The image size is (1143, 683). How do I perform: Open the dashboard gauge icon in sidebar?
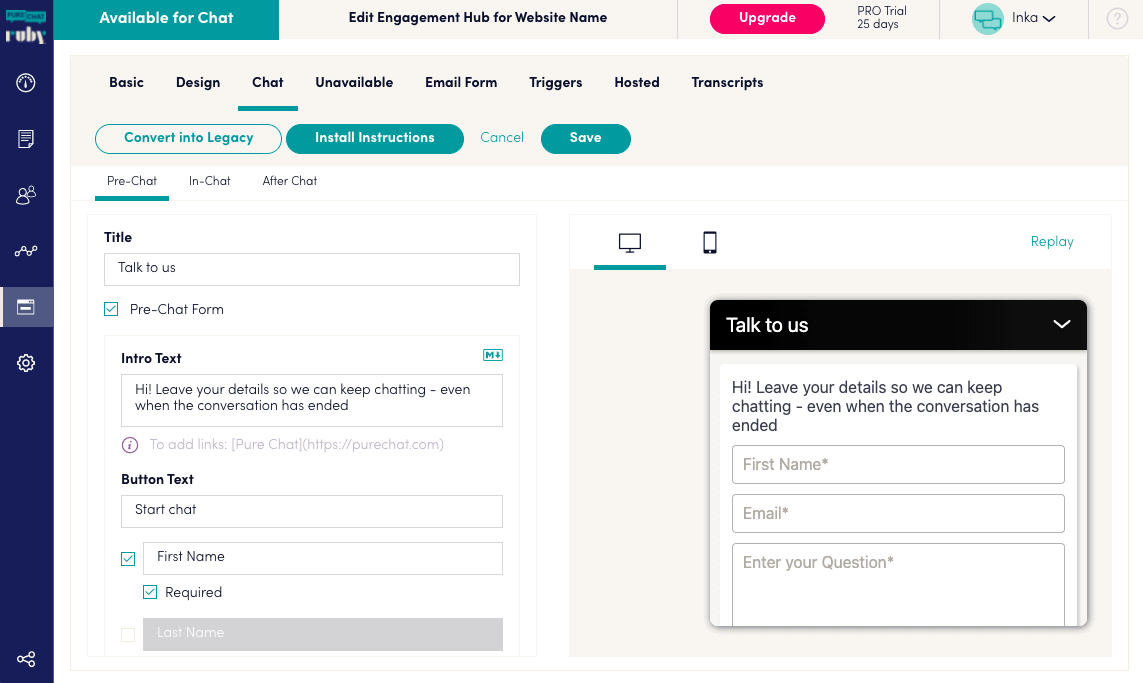(x=26, y=83)
